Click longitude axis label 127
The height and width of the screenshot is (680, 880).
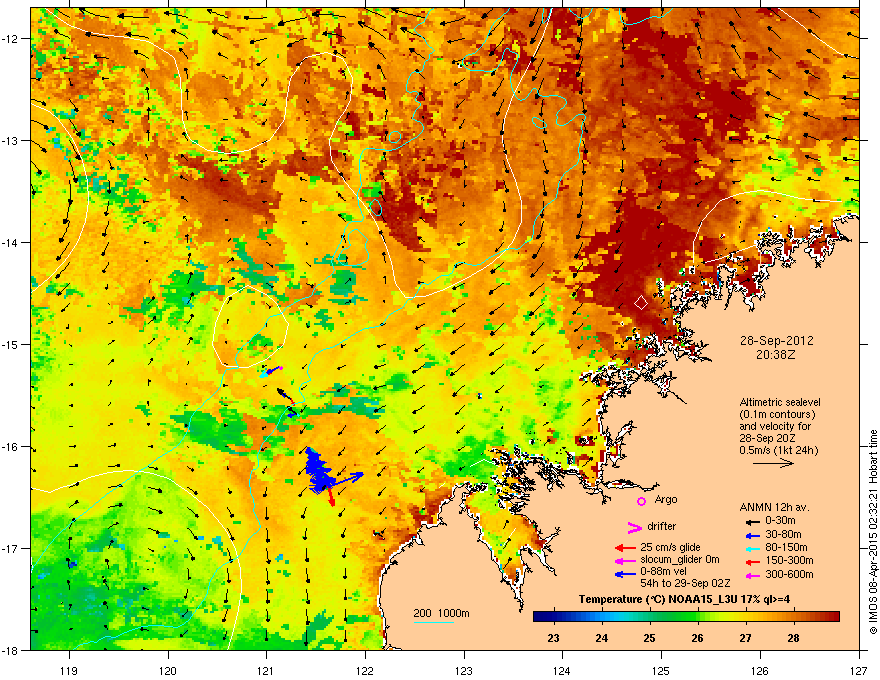859,670
